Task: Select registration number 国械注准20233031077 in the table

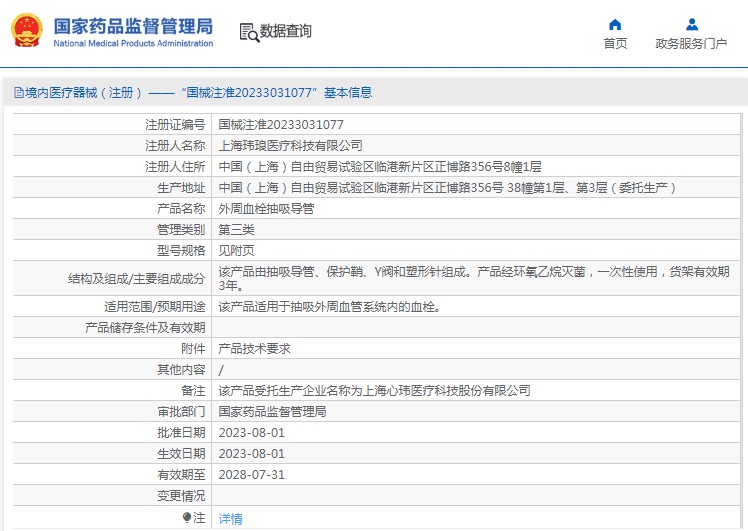Action: click(x=281, y=125)
